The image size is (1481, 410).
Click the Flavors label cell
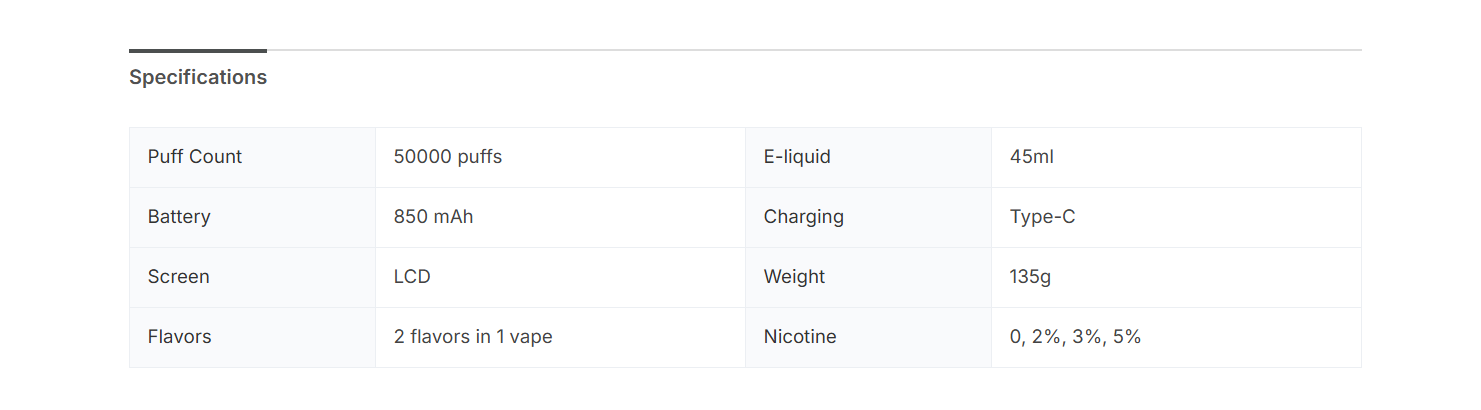pyautogui.click(x=180, y=337)
